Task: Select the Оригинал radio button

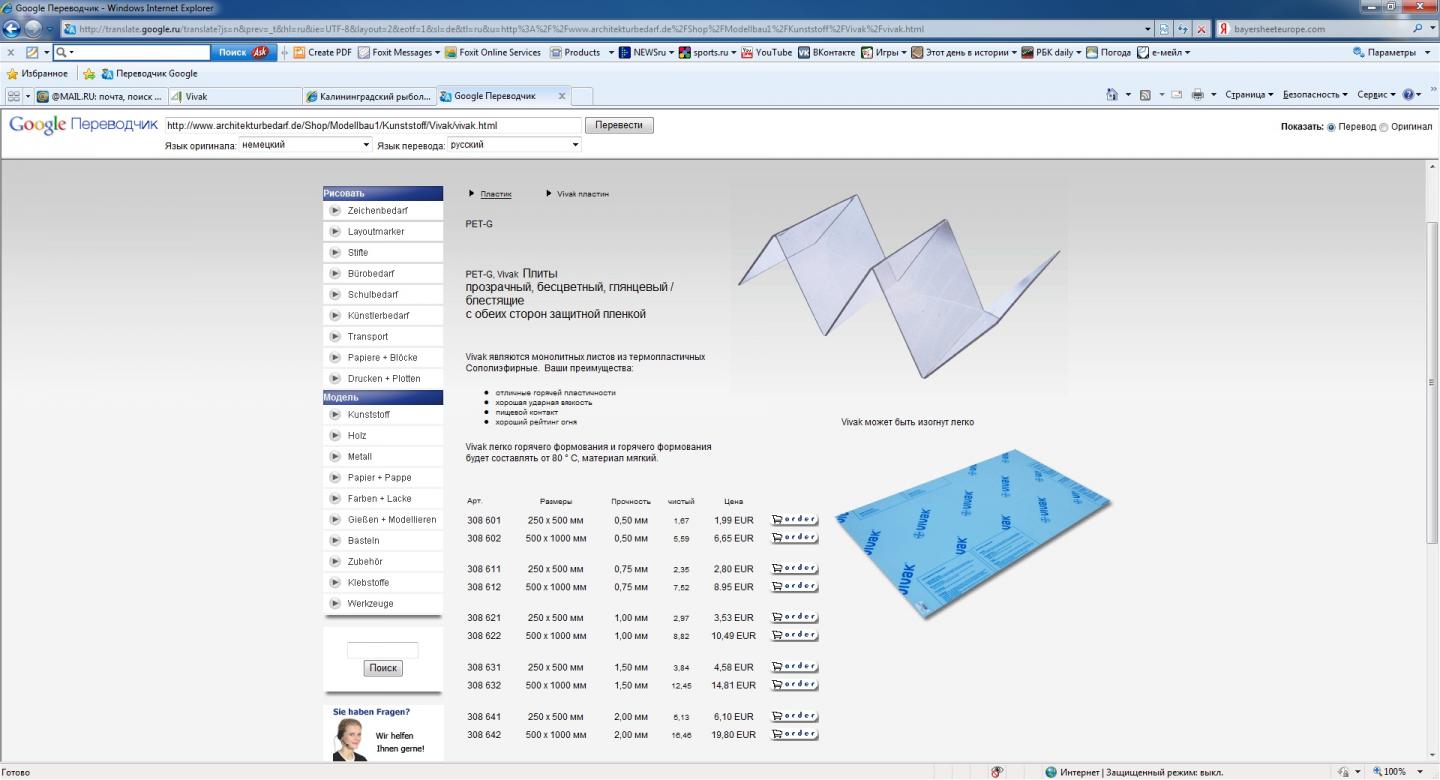Action: (1384, 127)
